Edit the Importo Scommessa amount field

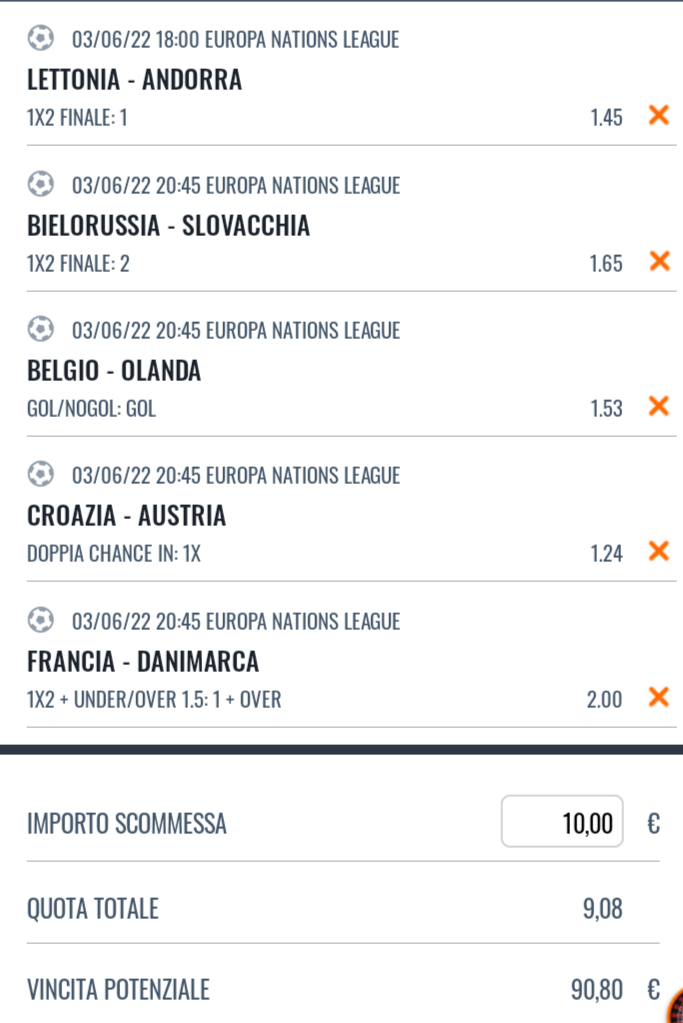pyautogui.click(x=562, y=822)
